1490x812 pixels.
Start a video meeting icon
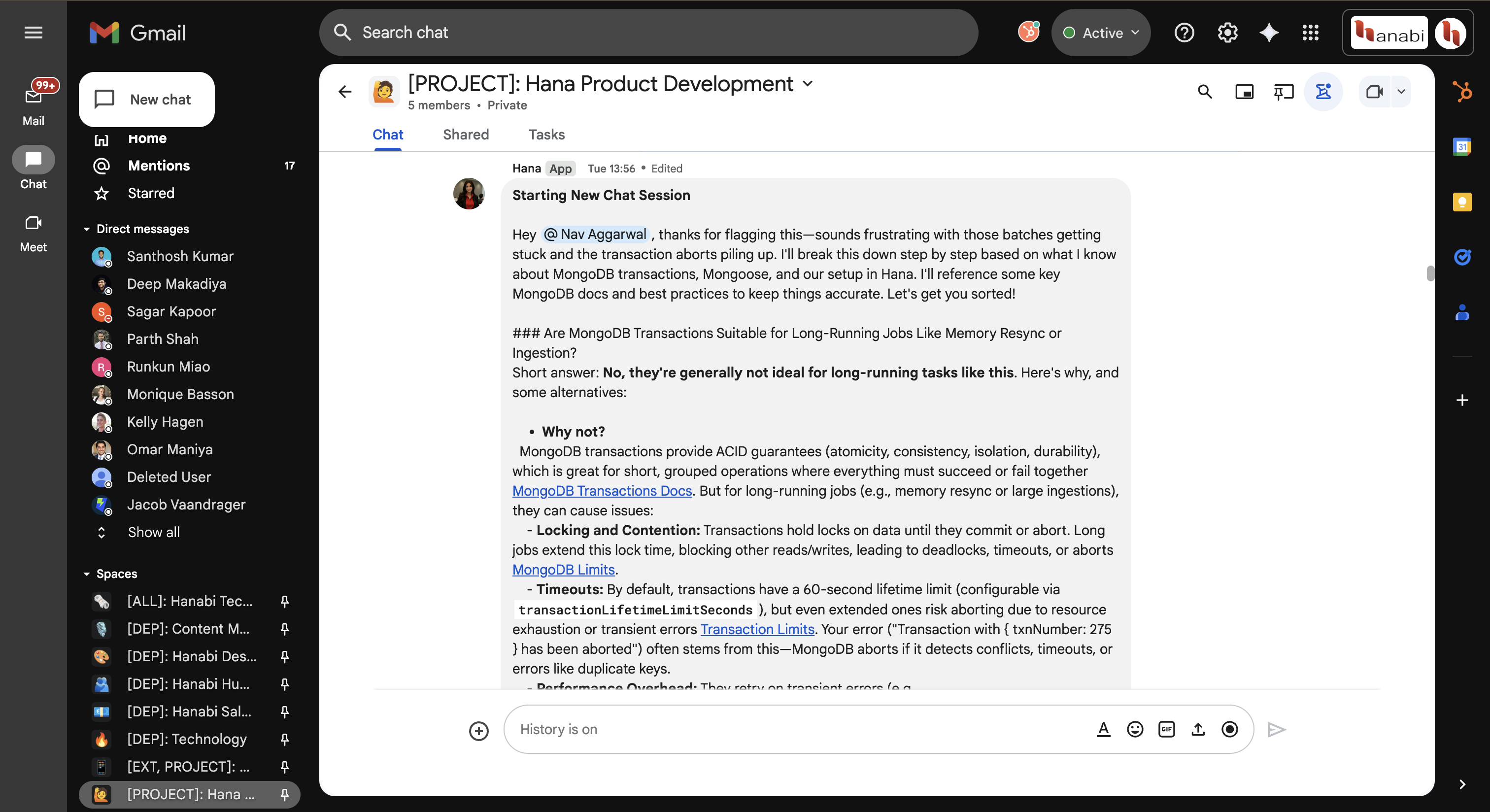point(1375,91)
